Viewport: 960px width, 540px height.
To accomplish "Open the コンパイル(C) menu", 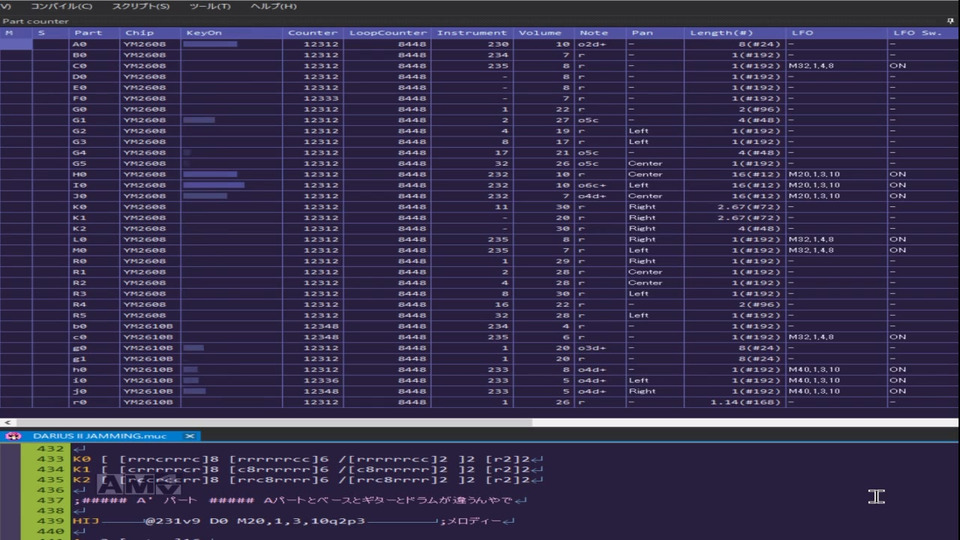I will pos(61,6).
